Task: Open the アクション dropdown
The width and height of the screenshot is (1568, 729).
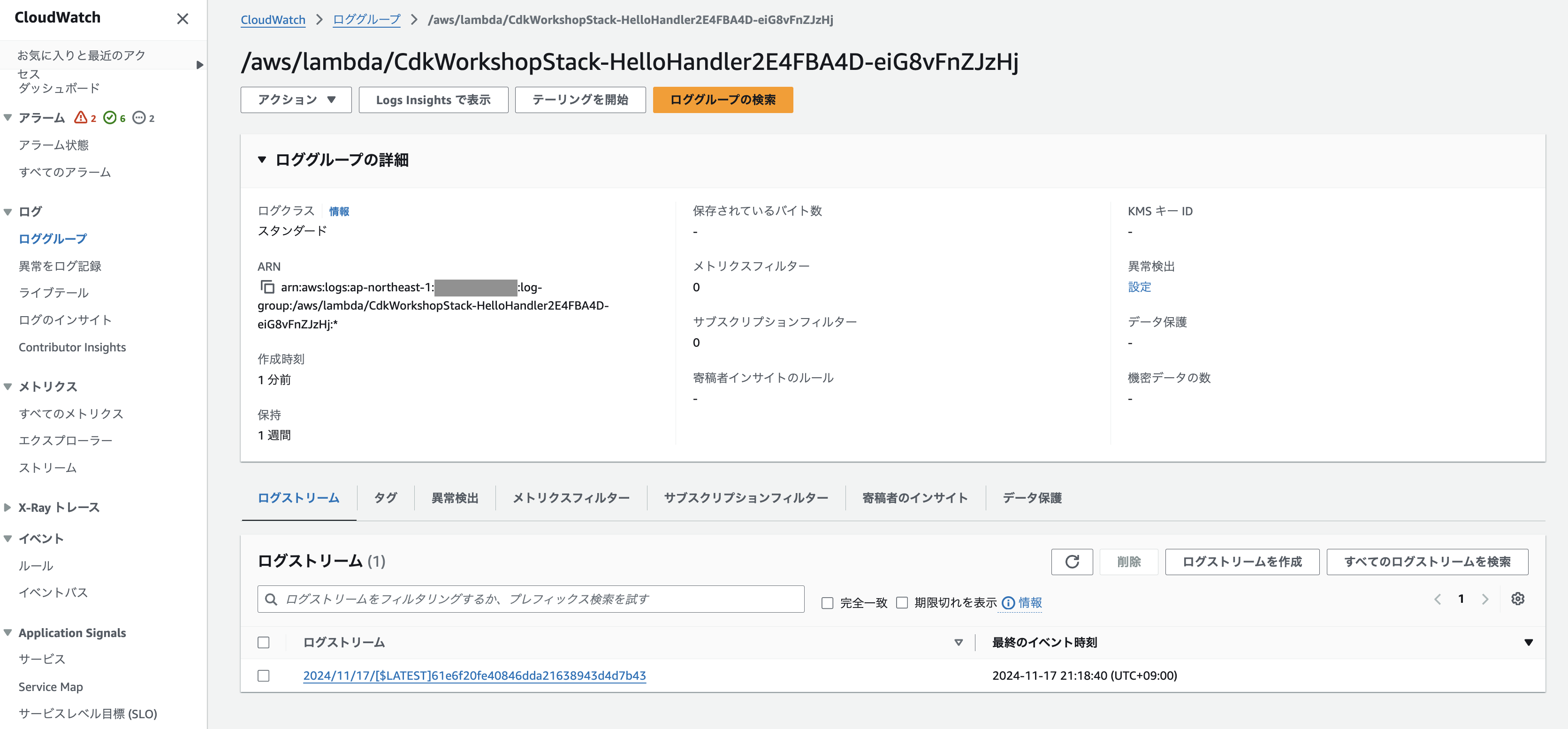Action: (296, 99)
